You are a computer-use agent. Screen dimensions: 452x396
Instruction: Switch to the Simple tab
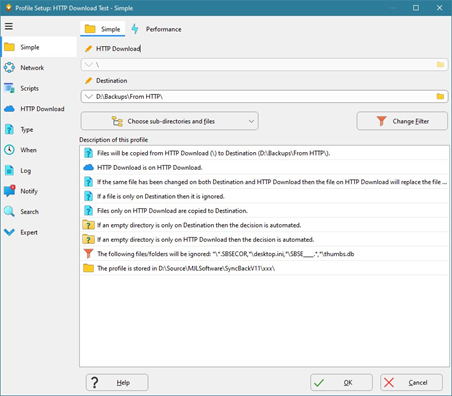tap(103, 29)
